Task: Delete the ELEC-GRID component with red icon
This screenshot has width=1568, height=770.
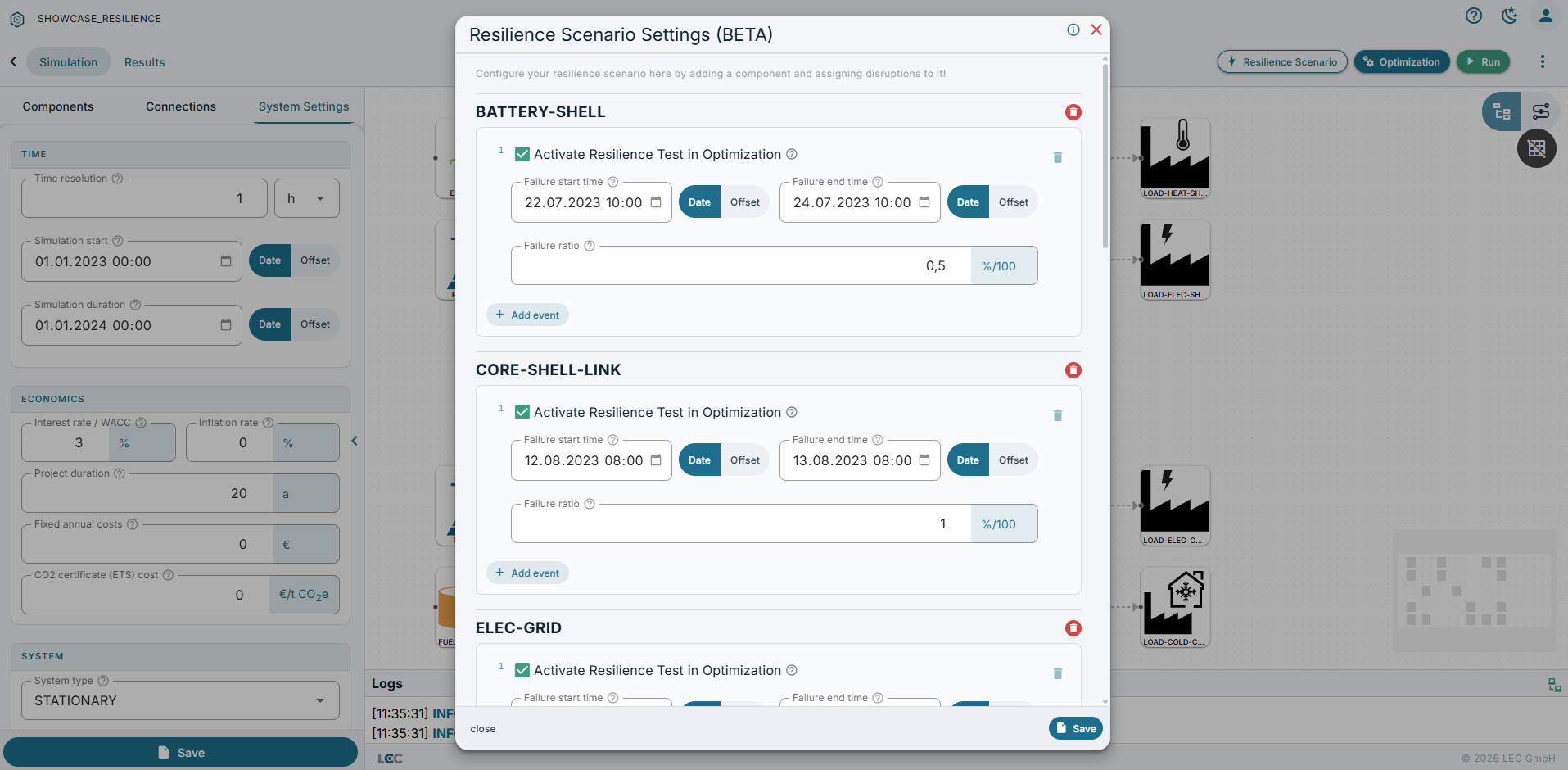Action: tap(1073, 628)
